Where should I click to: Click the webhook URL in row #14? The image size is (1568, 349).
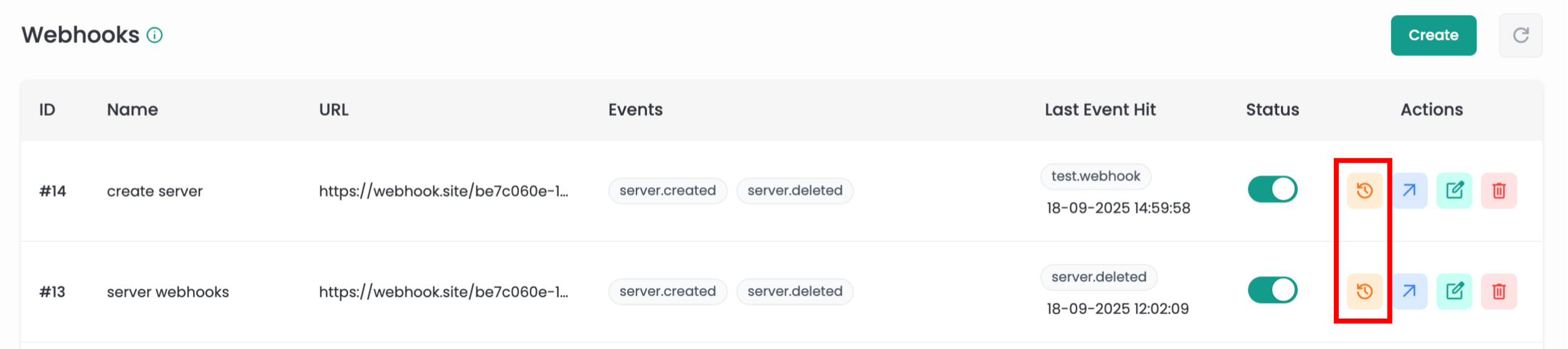(x=443, y=191)
